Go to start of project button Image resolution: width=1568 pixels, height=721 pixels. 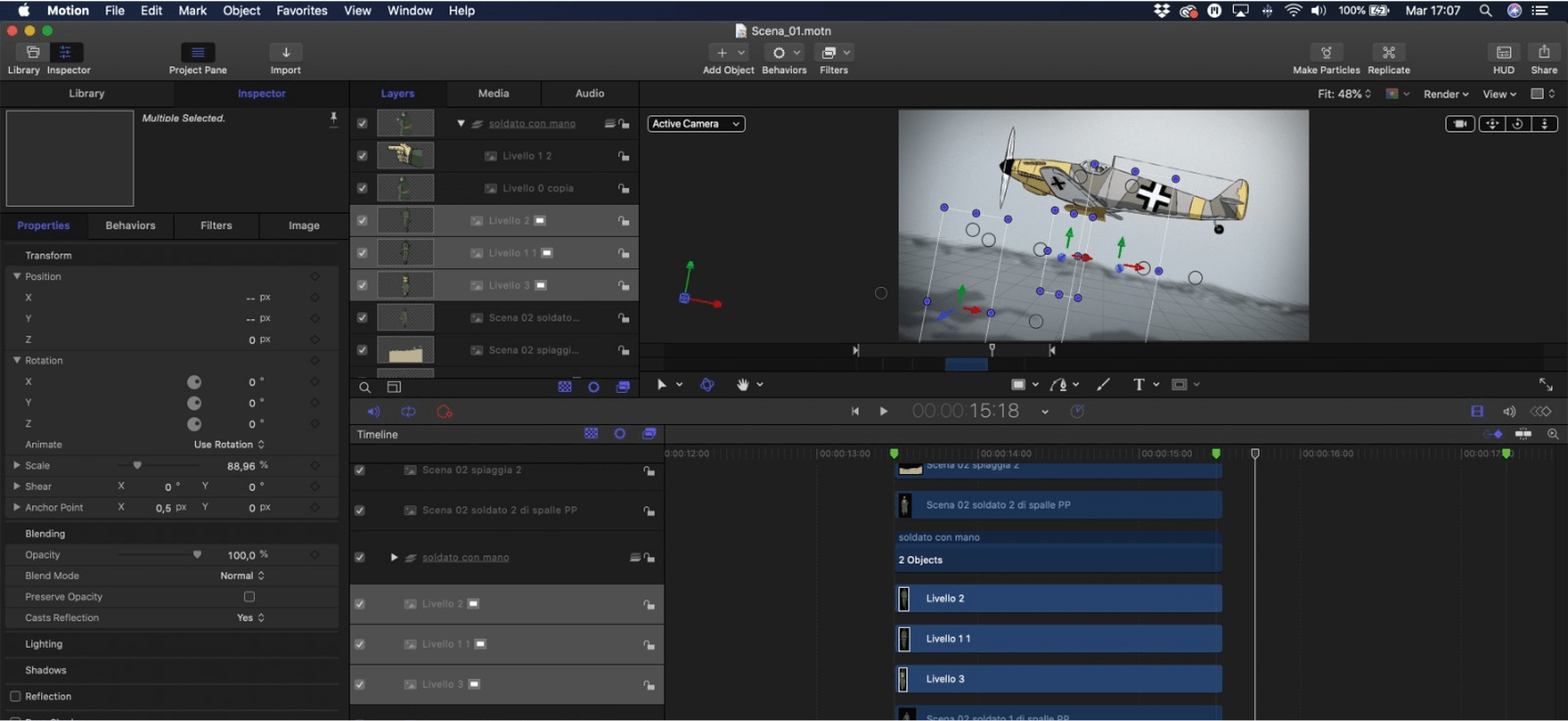tap(855, 411)
